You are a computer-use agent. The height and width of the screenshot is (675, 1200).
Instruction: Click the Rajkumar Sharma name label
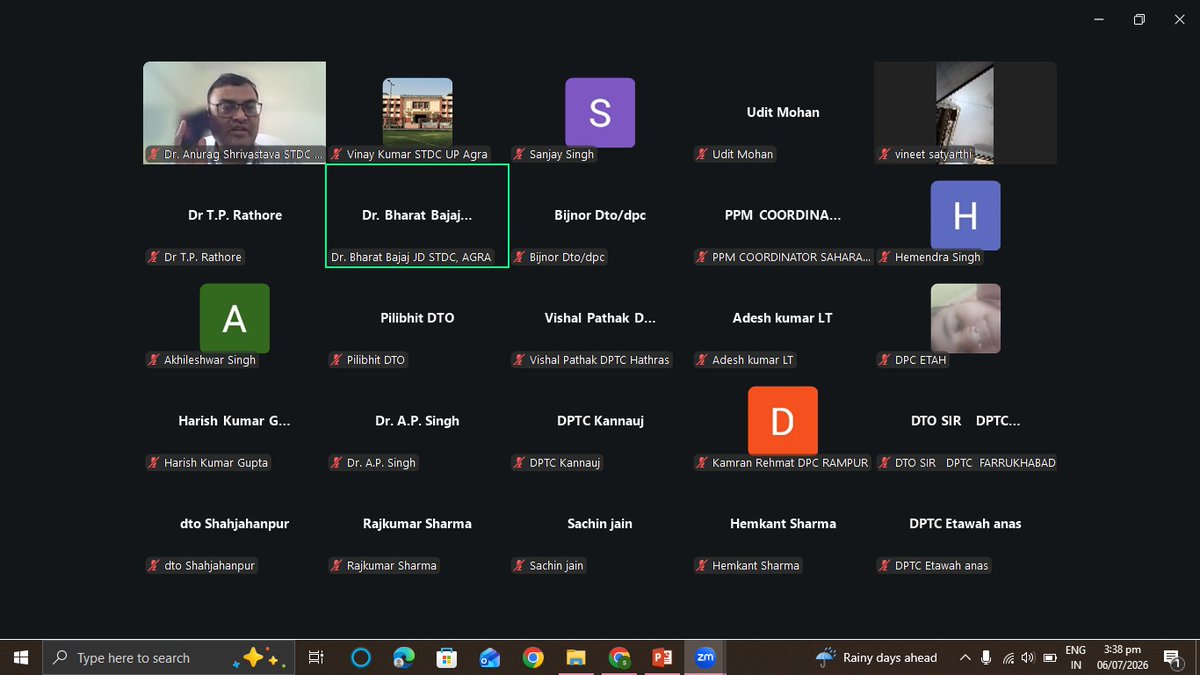click(x=391, y=566)
